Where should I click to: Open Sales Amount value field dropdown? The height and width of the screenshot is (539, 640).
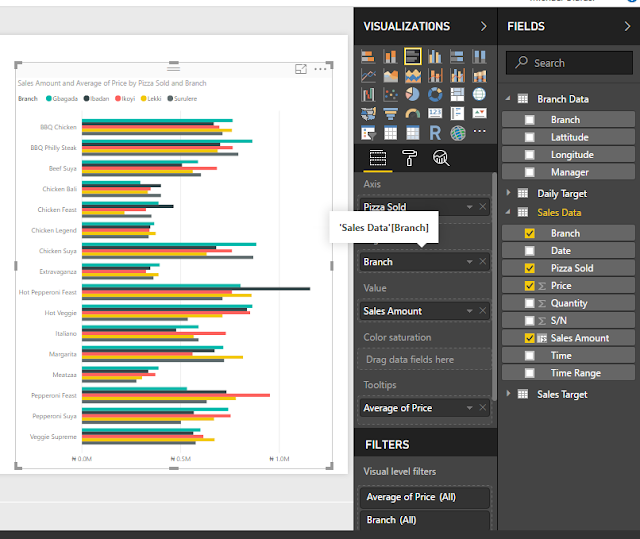click(469, 311)
